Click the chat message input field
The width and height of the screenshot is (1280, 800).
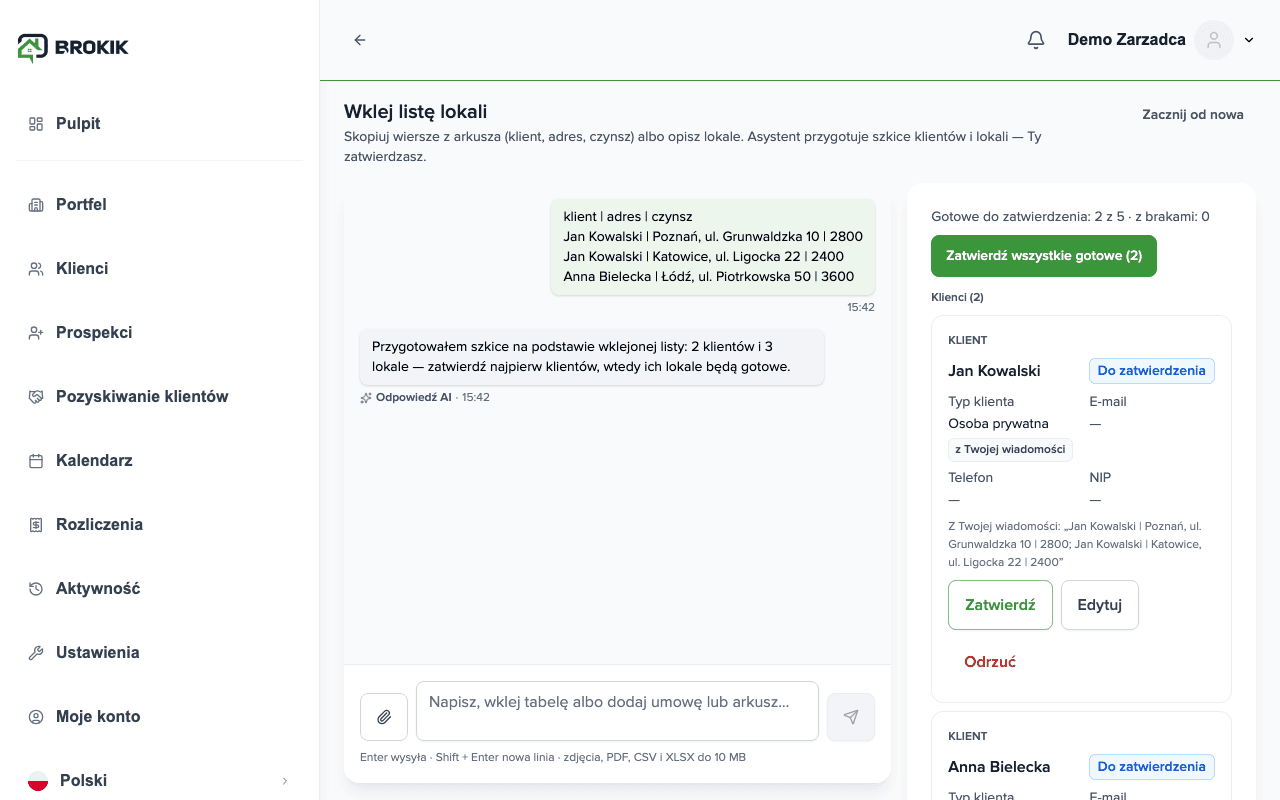(617, 711)
